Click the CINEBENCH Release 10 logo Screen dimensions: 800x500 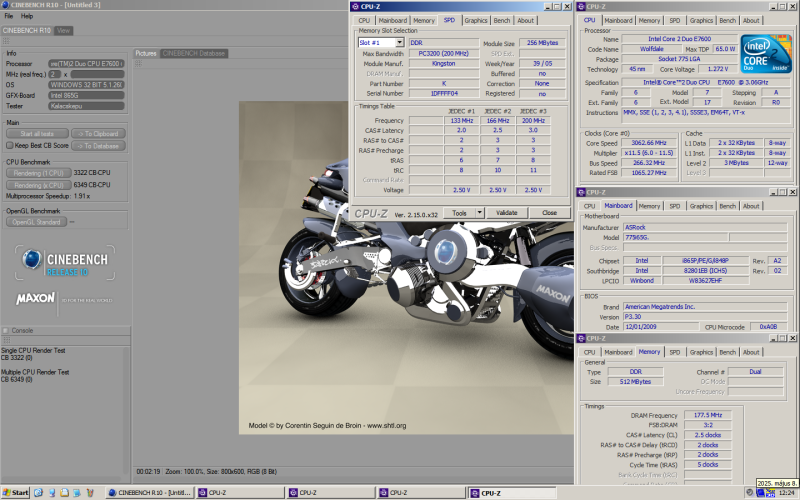click(65, 263)
